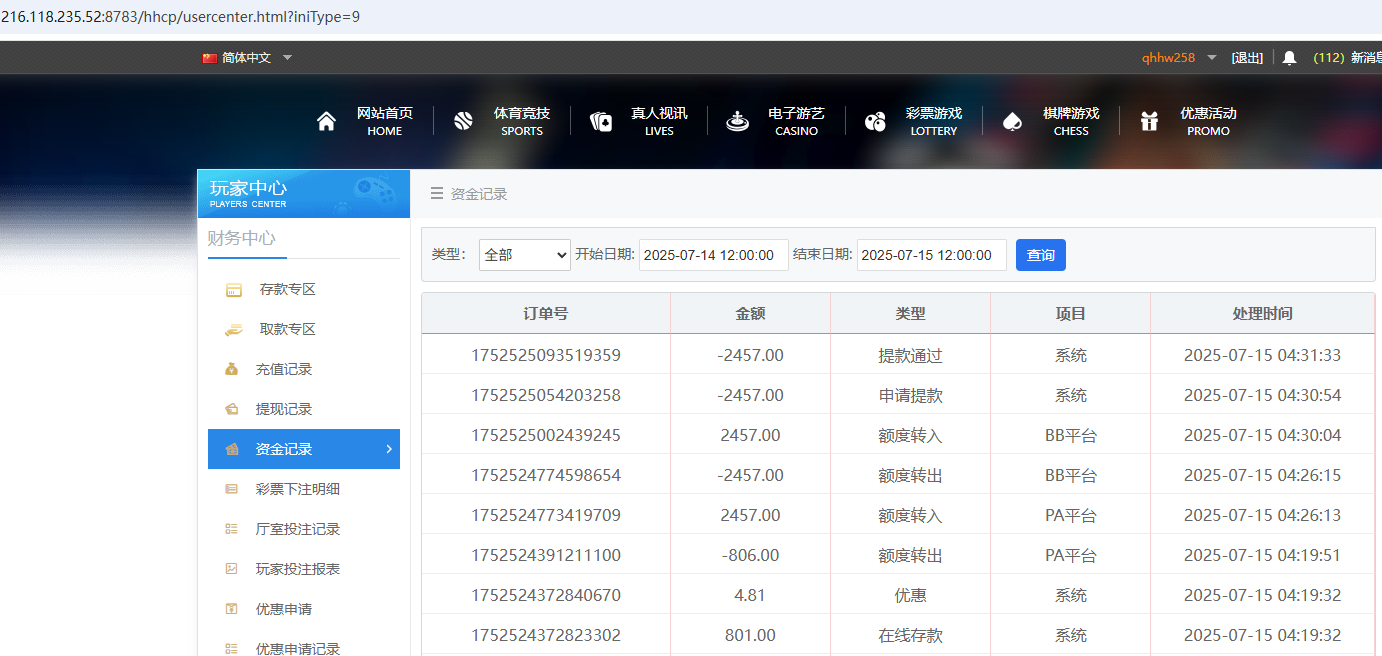Select the 彩票游戏 LOTTERY icon
This screenshot has width=1382, height=656.
[874, 119]
